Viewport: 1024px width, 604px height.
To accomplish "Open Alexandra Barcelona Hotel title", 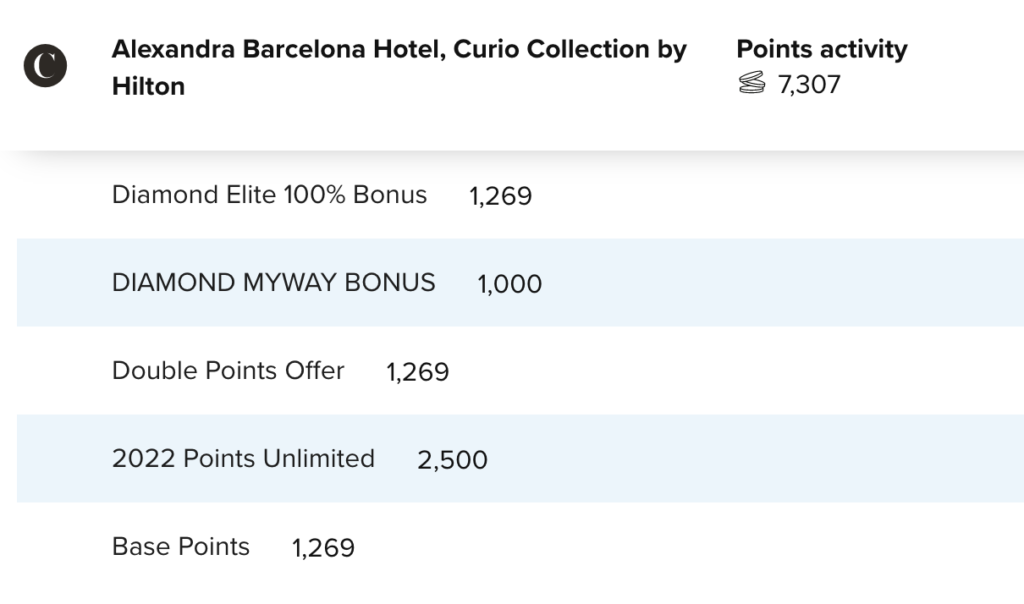I will coord(399,67).
